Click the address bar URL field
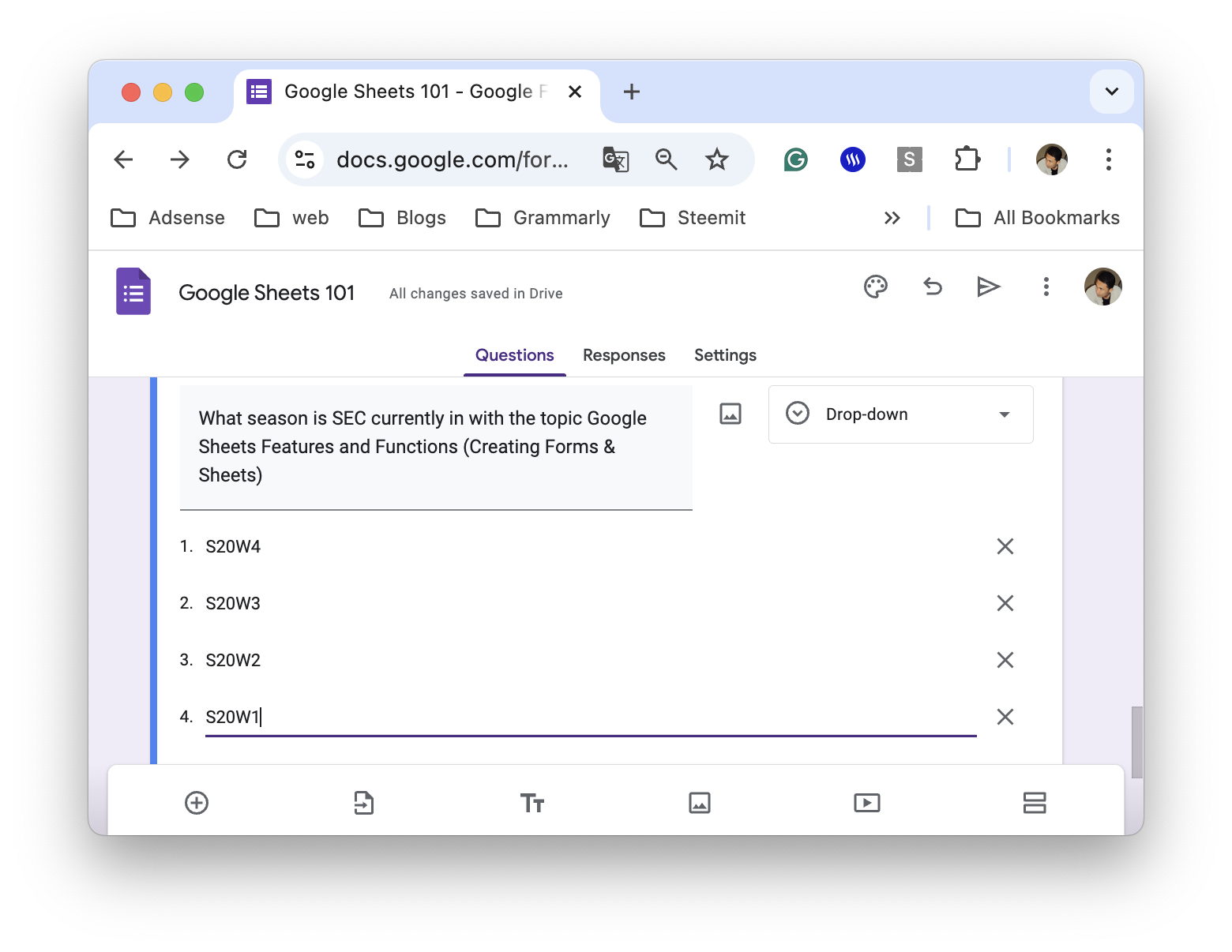 point(453,159)
